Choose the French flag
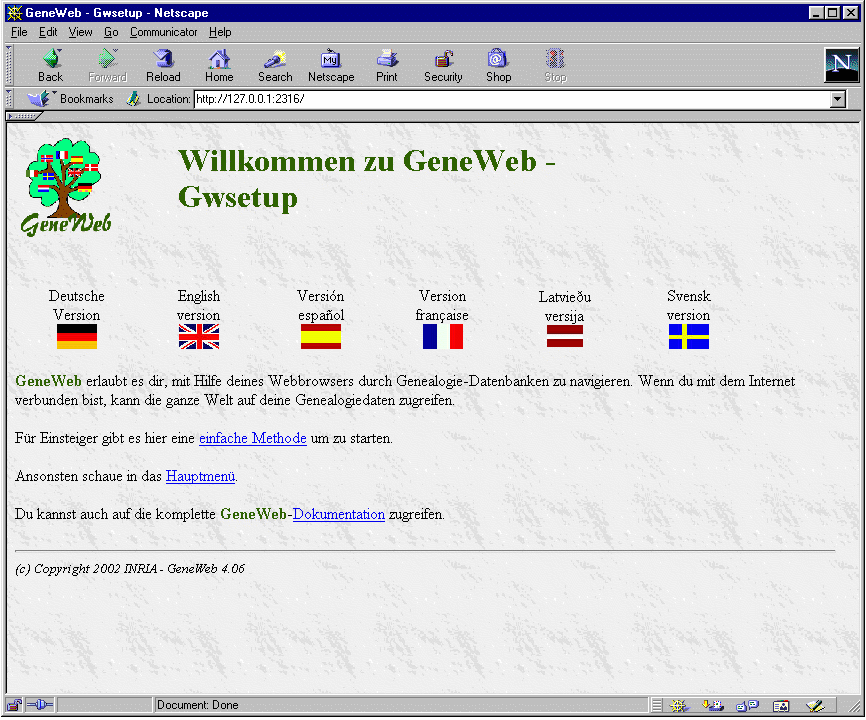This screenshot has height=720, width=866. (443, 336)
